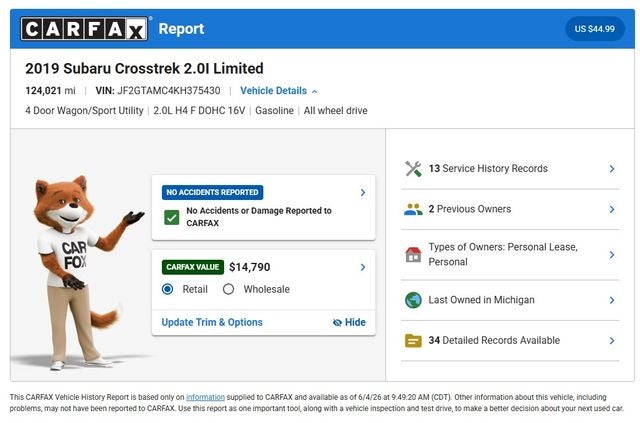Select the Retail radio button
Screen dimensions: 640x423
167,289
